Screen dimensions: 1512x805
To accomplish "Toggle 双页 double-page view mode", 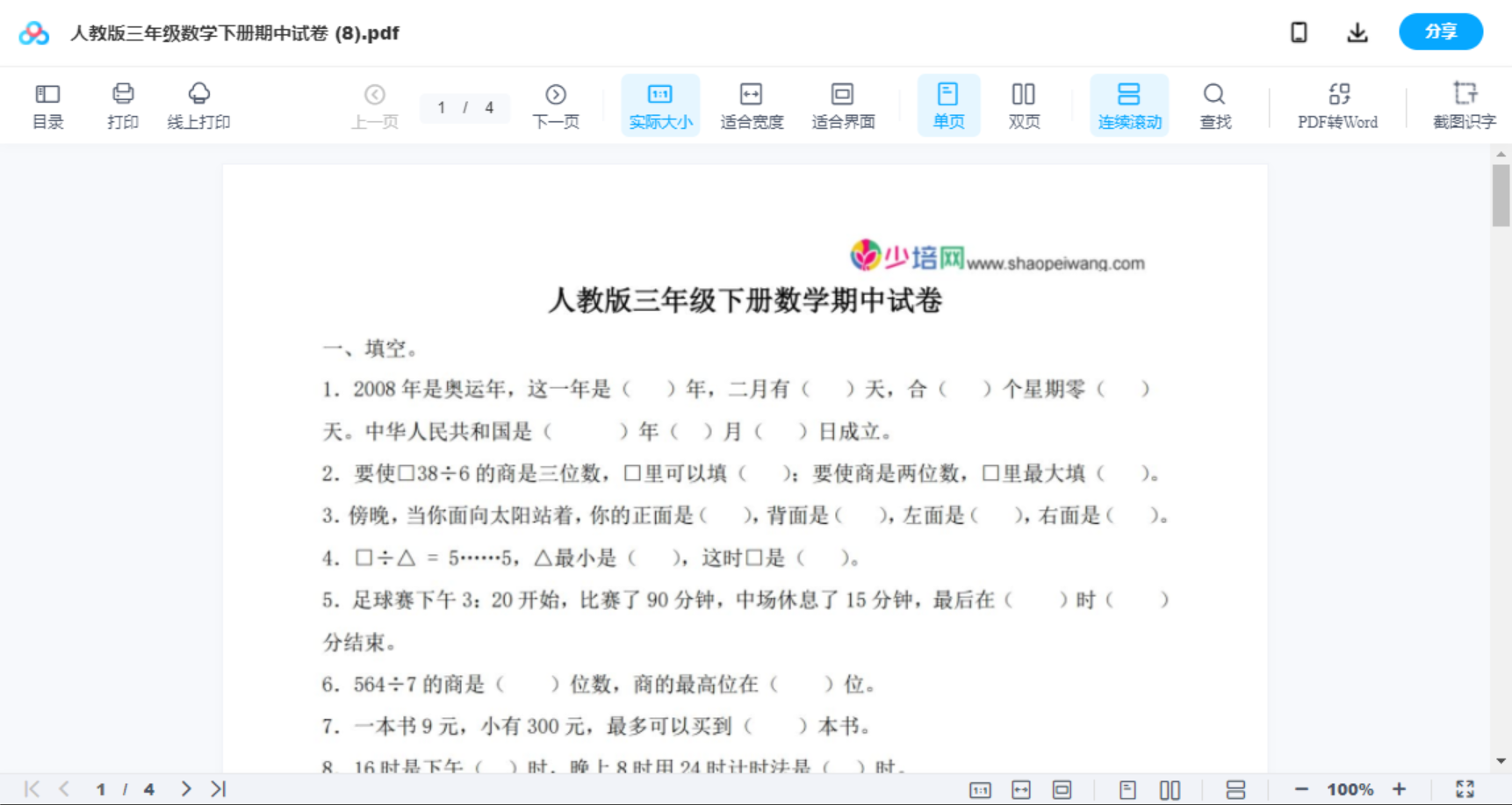I will pyautogui.click(x=1024, y=104).
